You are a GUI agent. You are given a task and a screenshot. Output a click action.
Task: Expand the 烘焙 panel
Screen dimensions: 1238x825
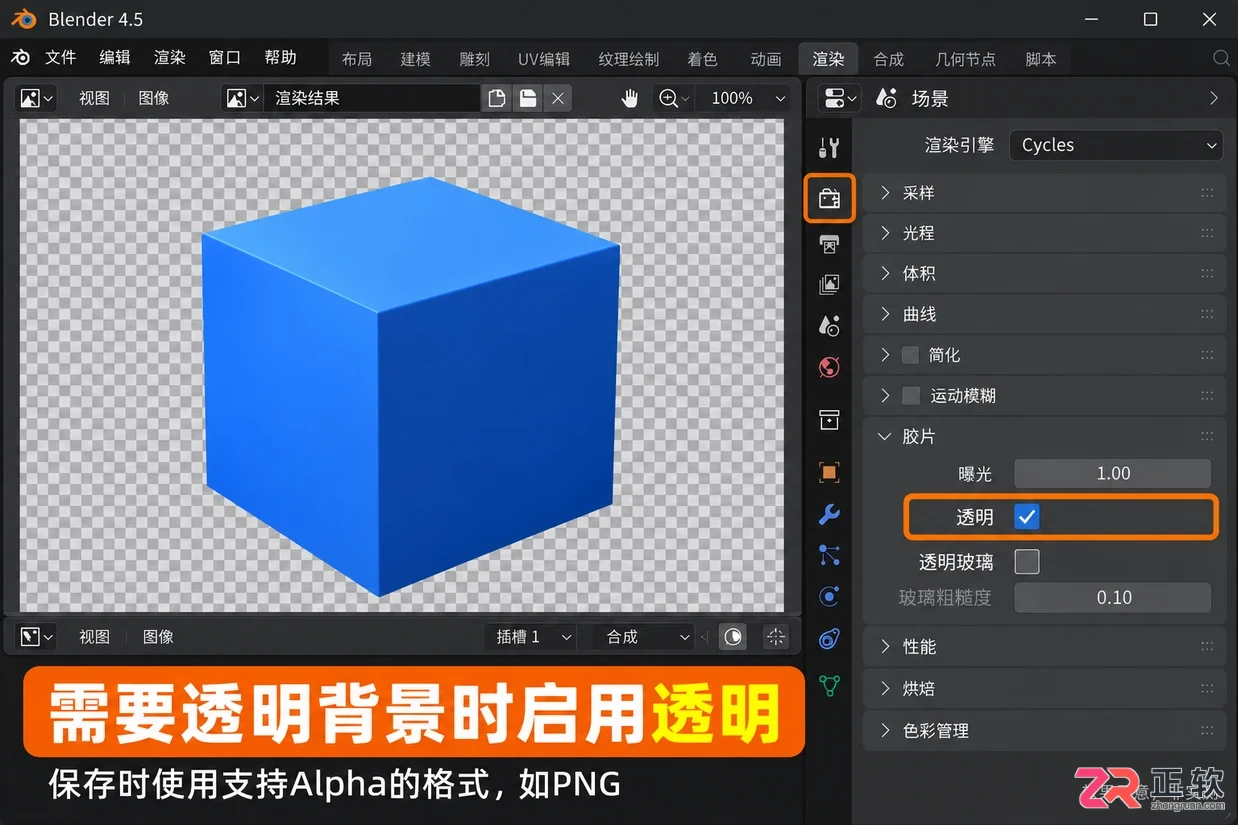(x=1044, y=689)
